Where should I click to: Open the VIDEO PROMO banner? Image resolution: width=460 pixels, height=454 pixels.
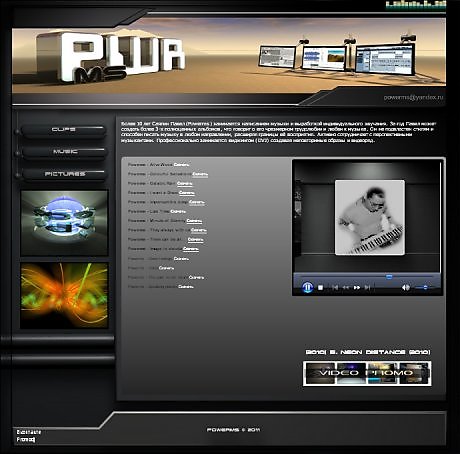367,373
